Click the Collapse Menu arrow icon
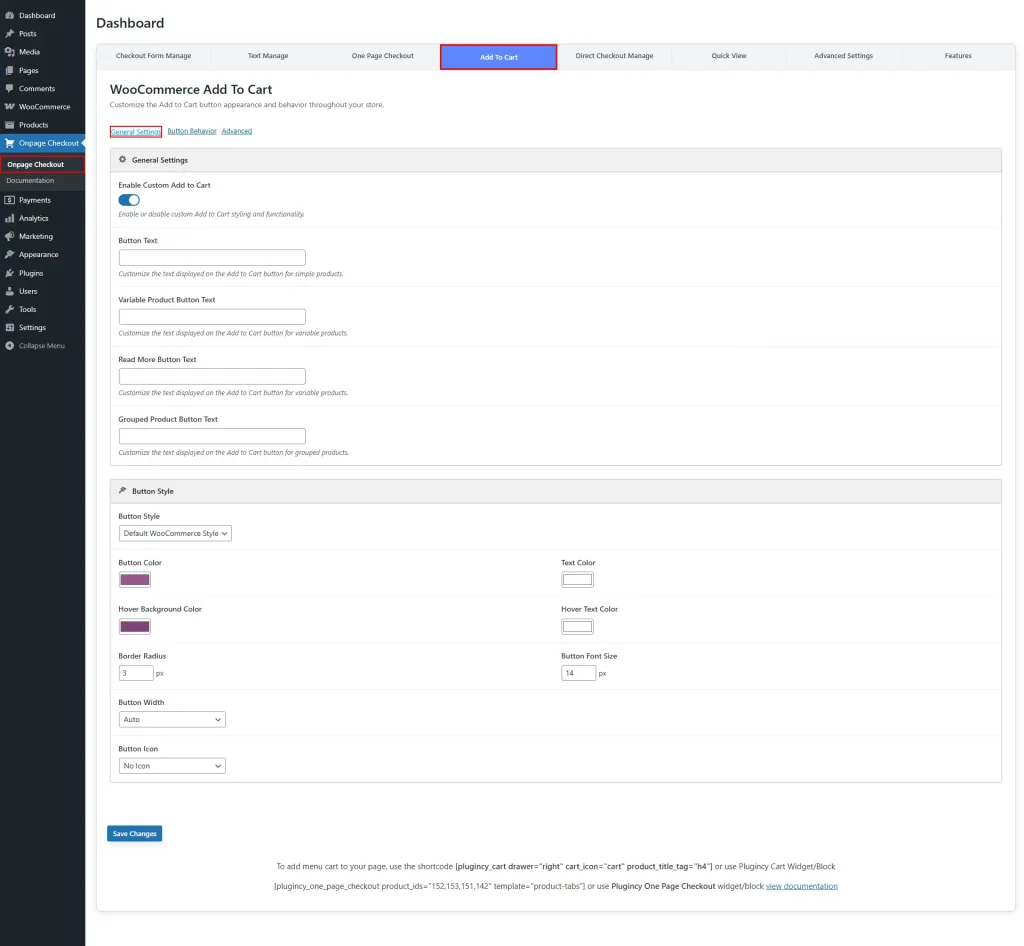The width and height of the screenshot is (1024, 946). (x=10, y=345)
